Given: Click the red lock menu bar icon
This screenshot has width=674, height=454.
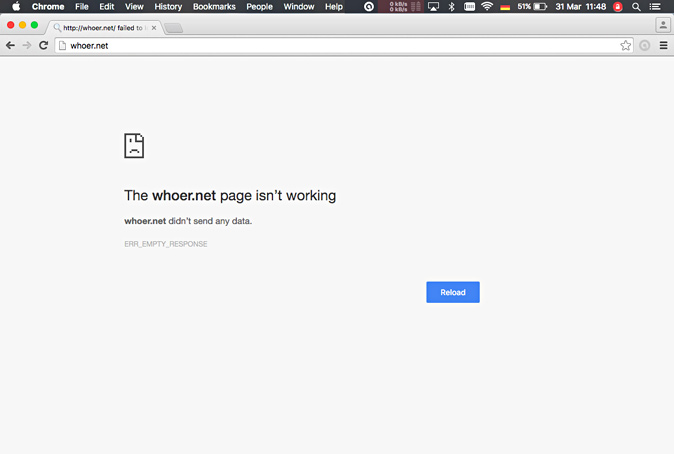Looking at the screenshot, I should tap(618, 6).
